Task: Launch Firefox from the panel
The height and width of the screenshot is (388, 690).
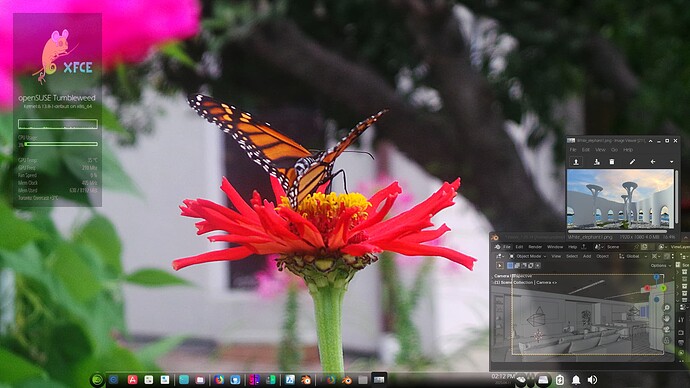Action: 219,379
